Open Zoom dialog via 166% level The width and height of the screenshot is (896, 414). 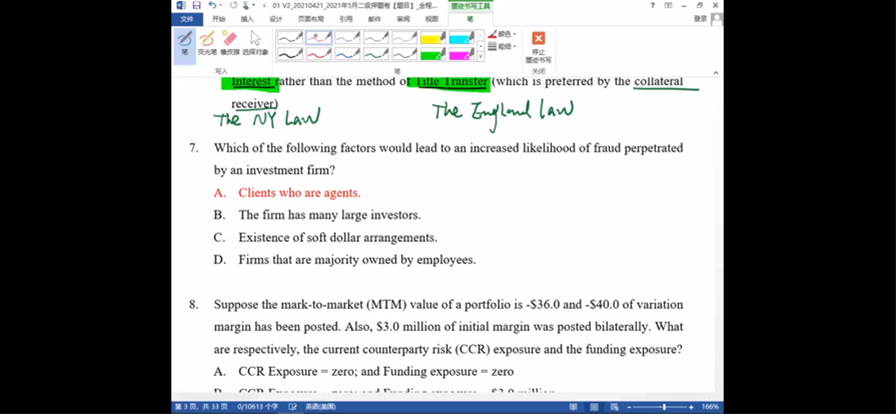[710, 407]
